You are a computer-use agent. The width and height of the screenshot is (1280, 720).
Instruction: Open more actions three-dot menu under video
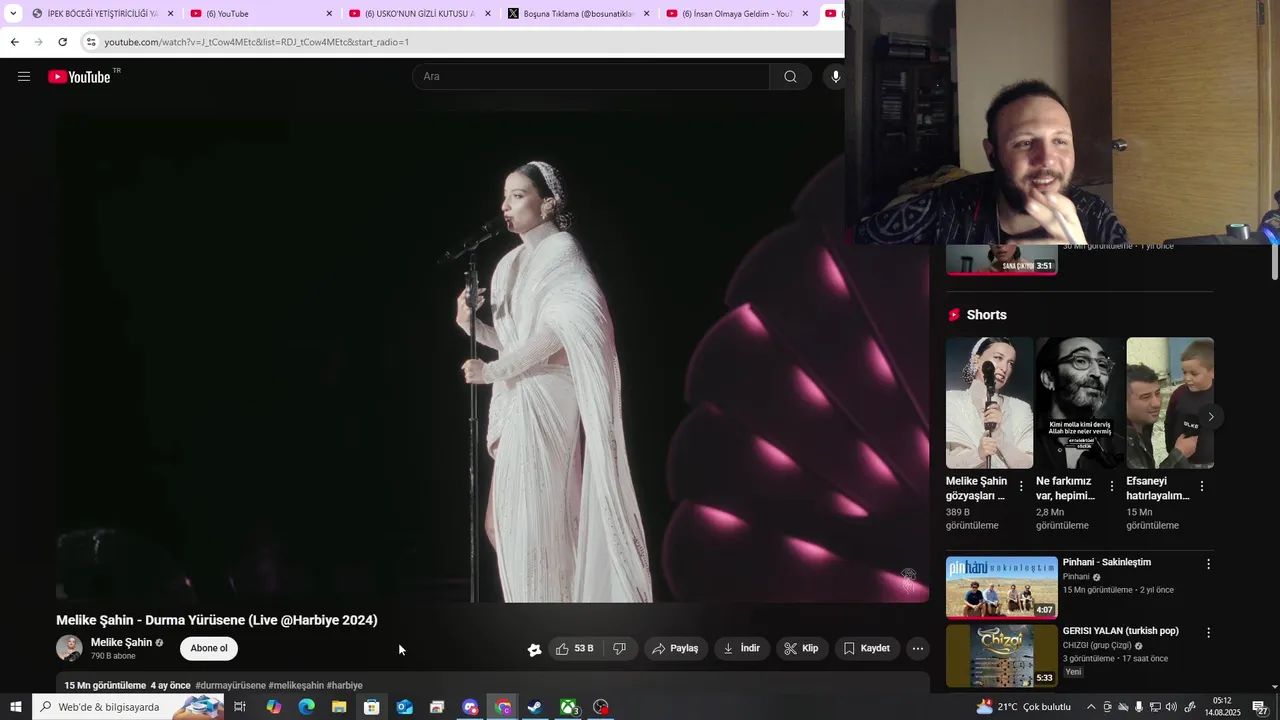pyautogui.click(x=918, y=649)
